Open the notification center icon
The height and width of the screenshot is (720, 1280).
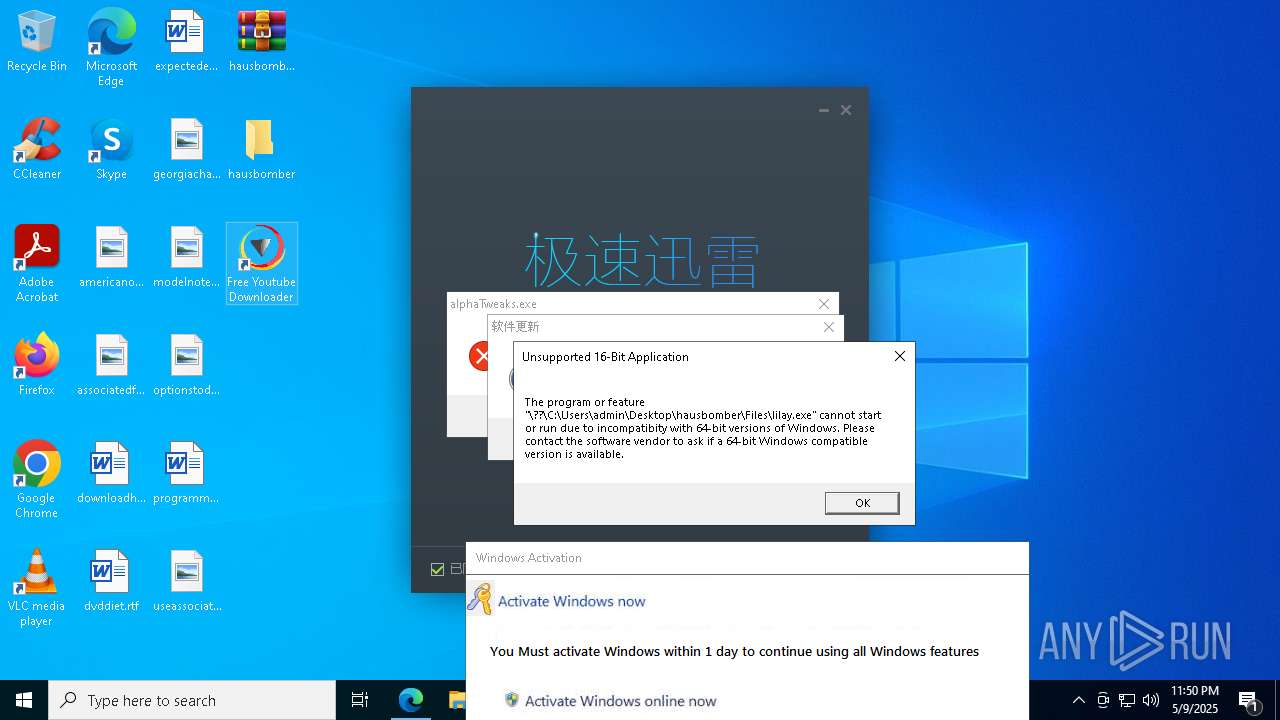1248,700
